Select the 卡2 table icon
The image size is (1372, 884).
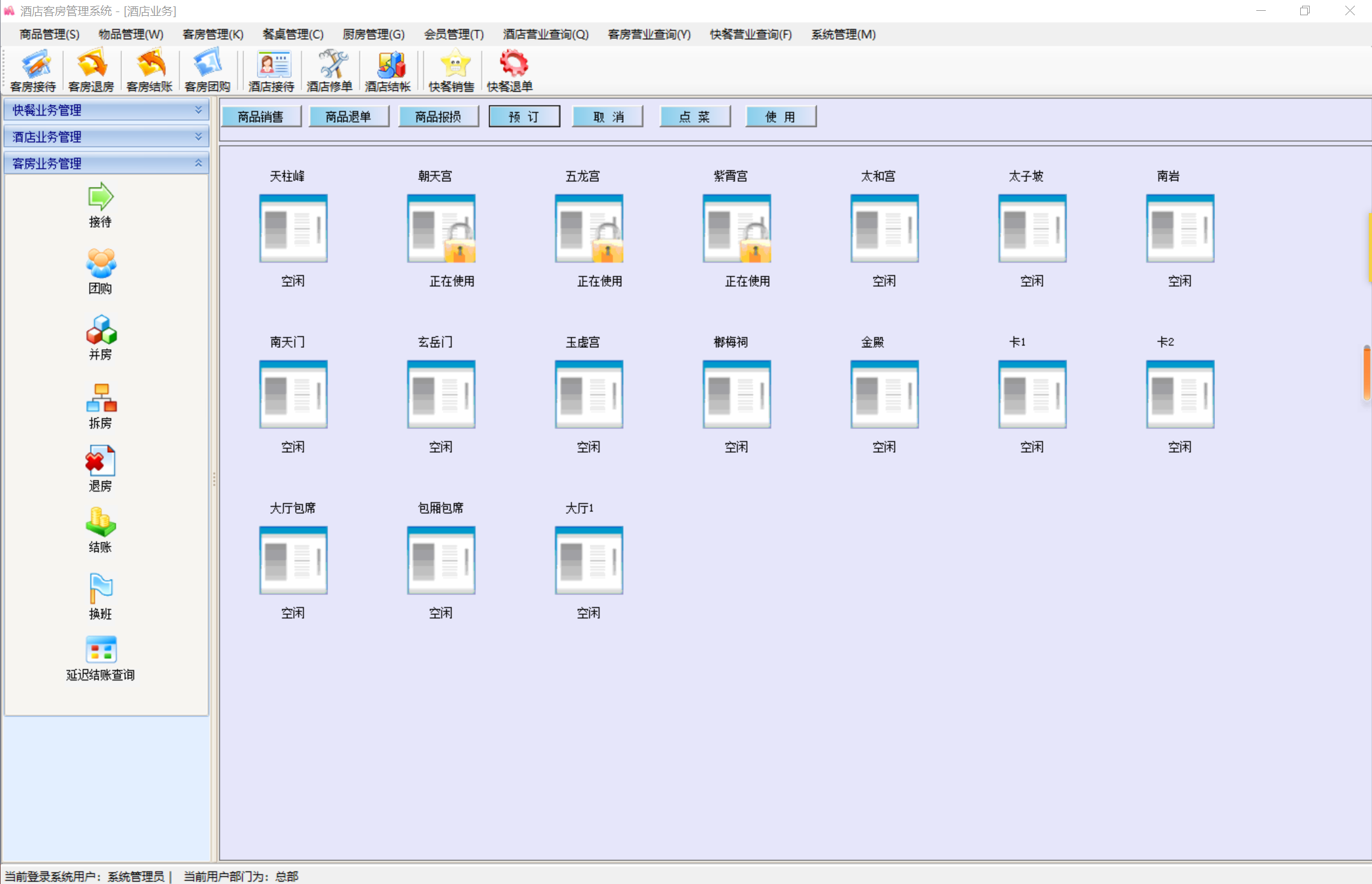[1180, 394]
